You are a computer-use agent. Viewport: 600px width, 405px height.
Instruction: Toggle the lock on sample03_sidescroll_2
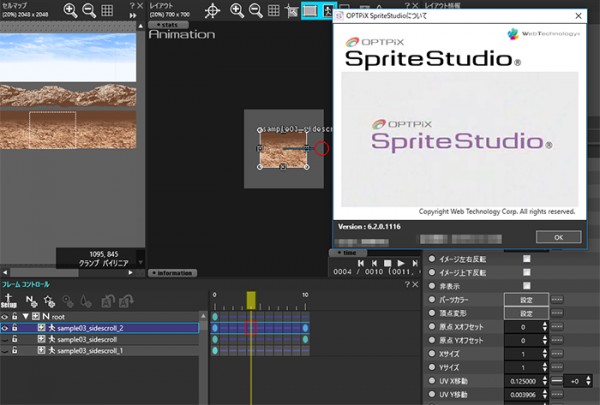[14, 328]
